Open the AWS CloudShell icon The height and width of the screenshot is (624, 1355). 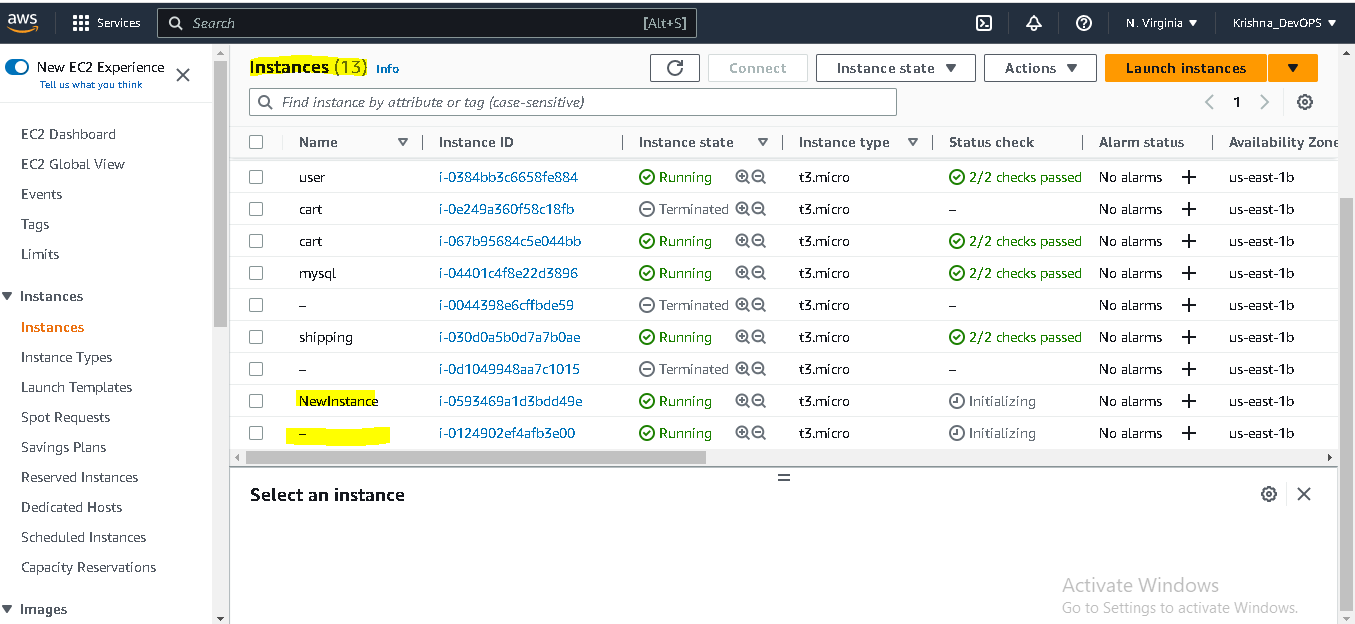[x=983, y=22]
